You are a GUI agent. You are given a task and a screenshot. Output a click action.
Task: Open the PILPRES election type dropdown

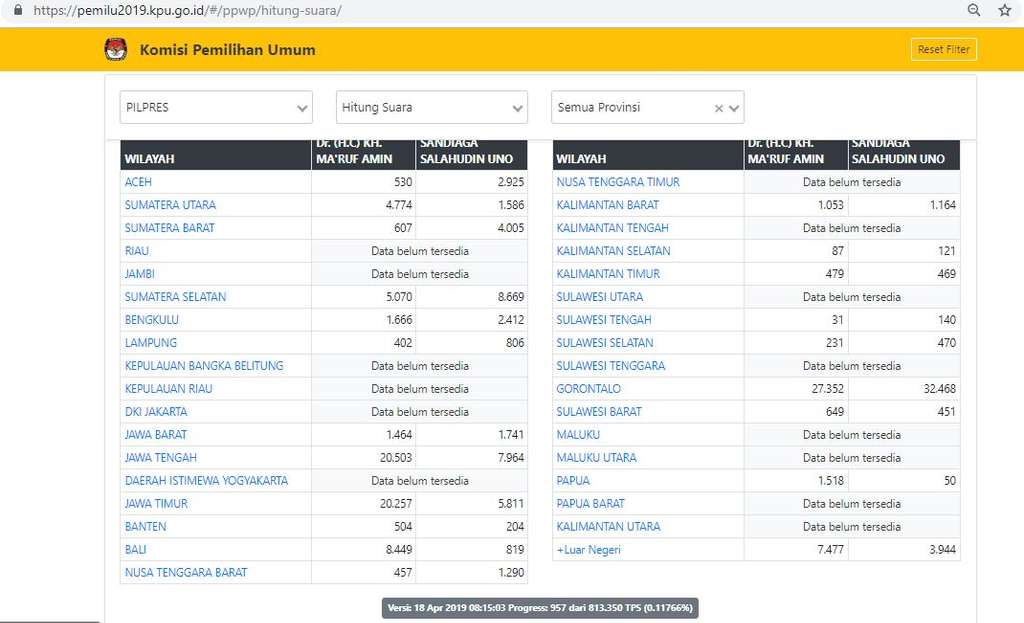216,107
